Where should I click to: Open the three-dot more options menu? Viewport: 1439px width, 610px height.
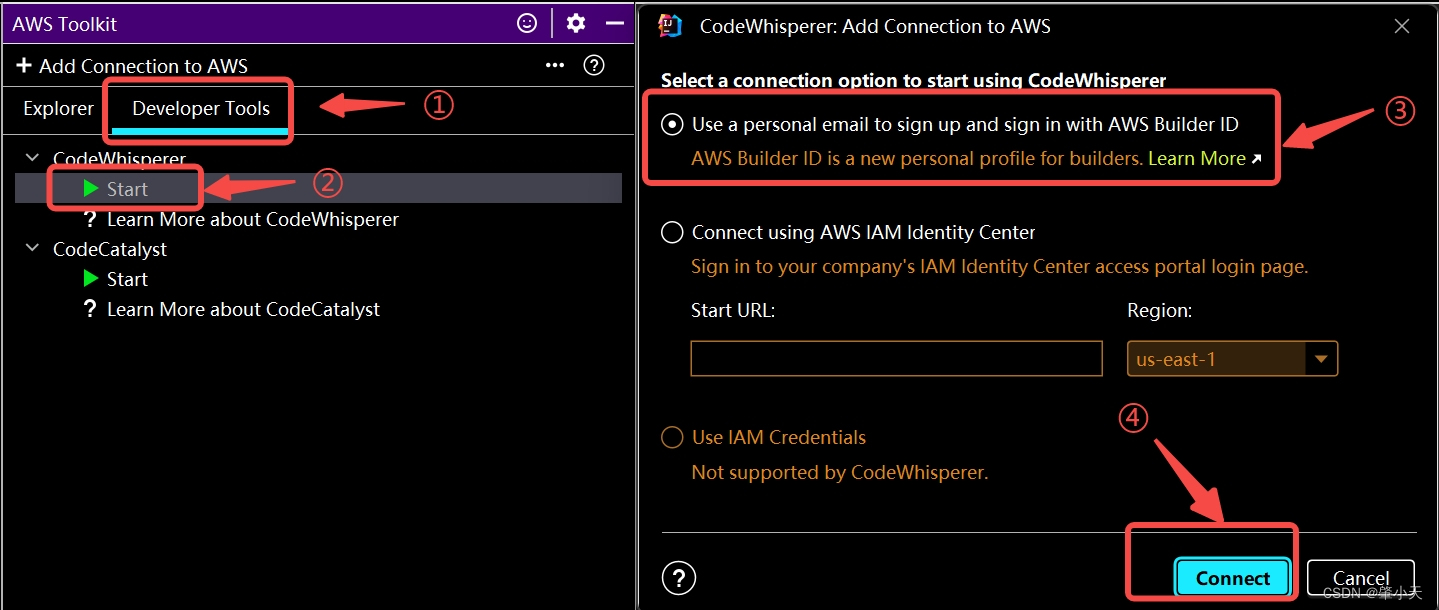point(555,66)
